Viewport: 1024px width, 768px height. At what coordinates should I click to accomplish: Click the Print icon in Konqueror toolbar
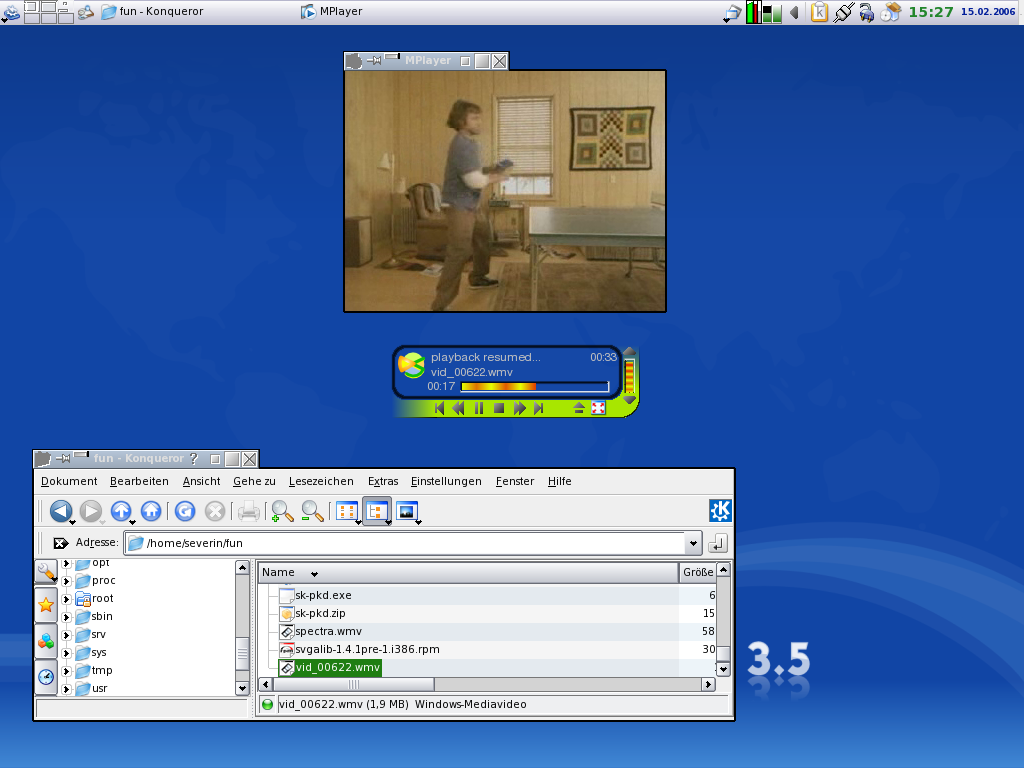coord(248,511)
